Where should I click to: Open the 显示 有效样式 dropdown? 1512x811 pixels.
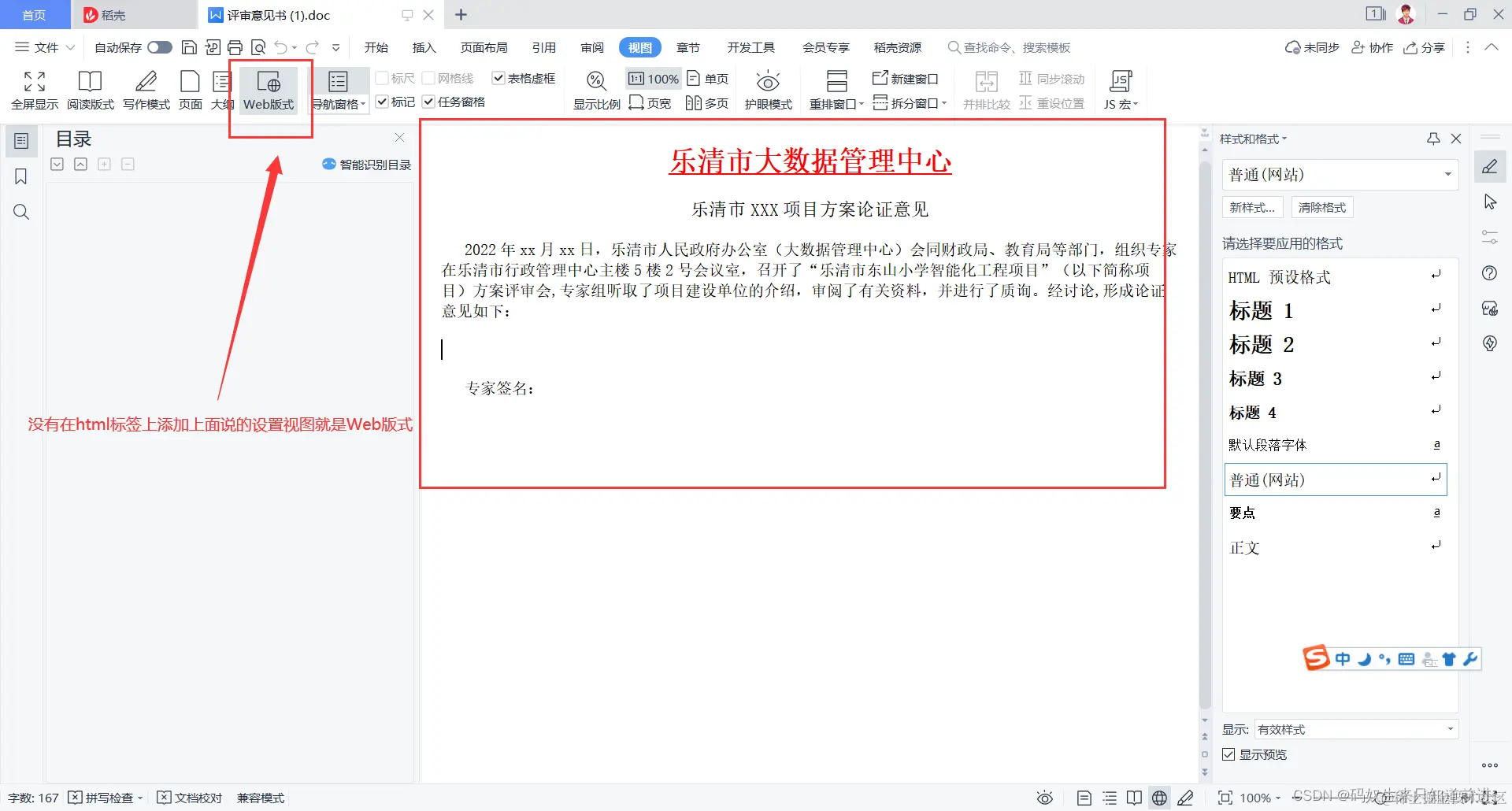(1356, 729)
